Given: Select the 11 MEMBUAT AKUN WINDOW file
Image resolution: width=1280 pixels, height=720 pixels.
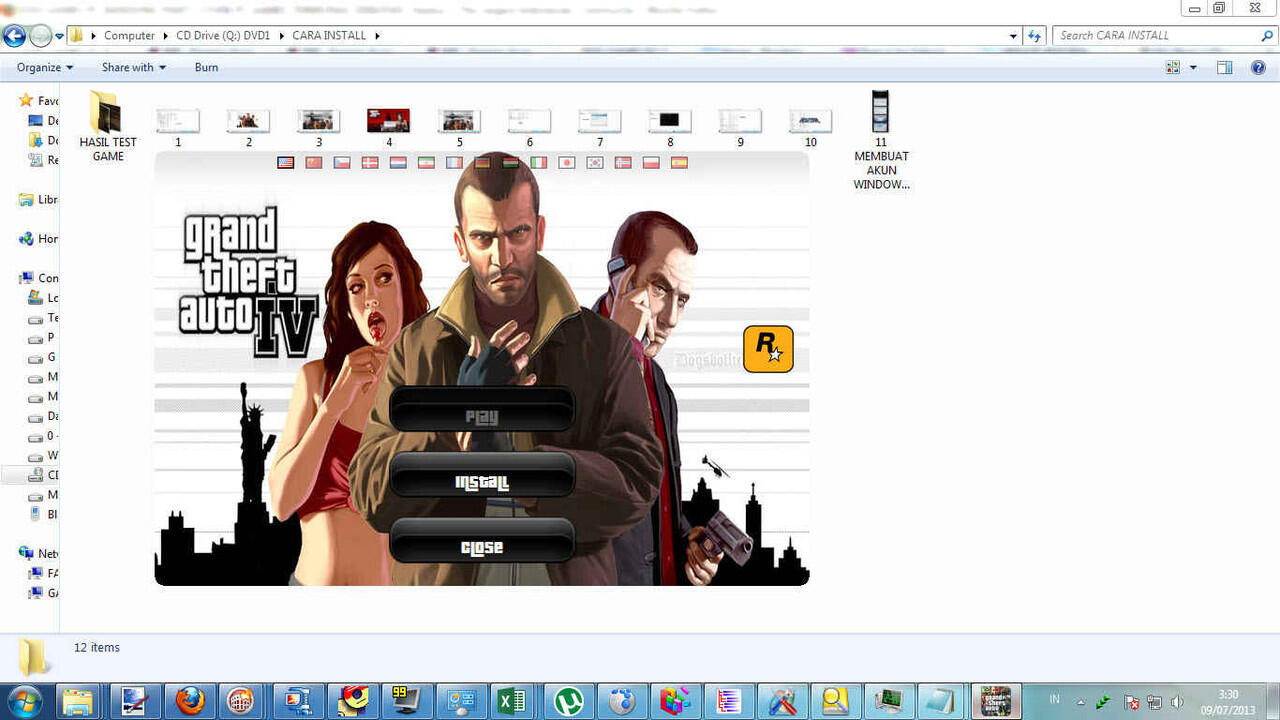Looking at the screenshot, I should [x=881, y=139].
